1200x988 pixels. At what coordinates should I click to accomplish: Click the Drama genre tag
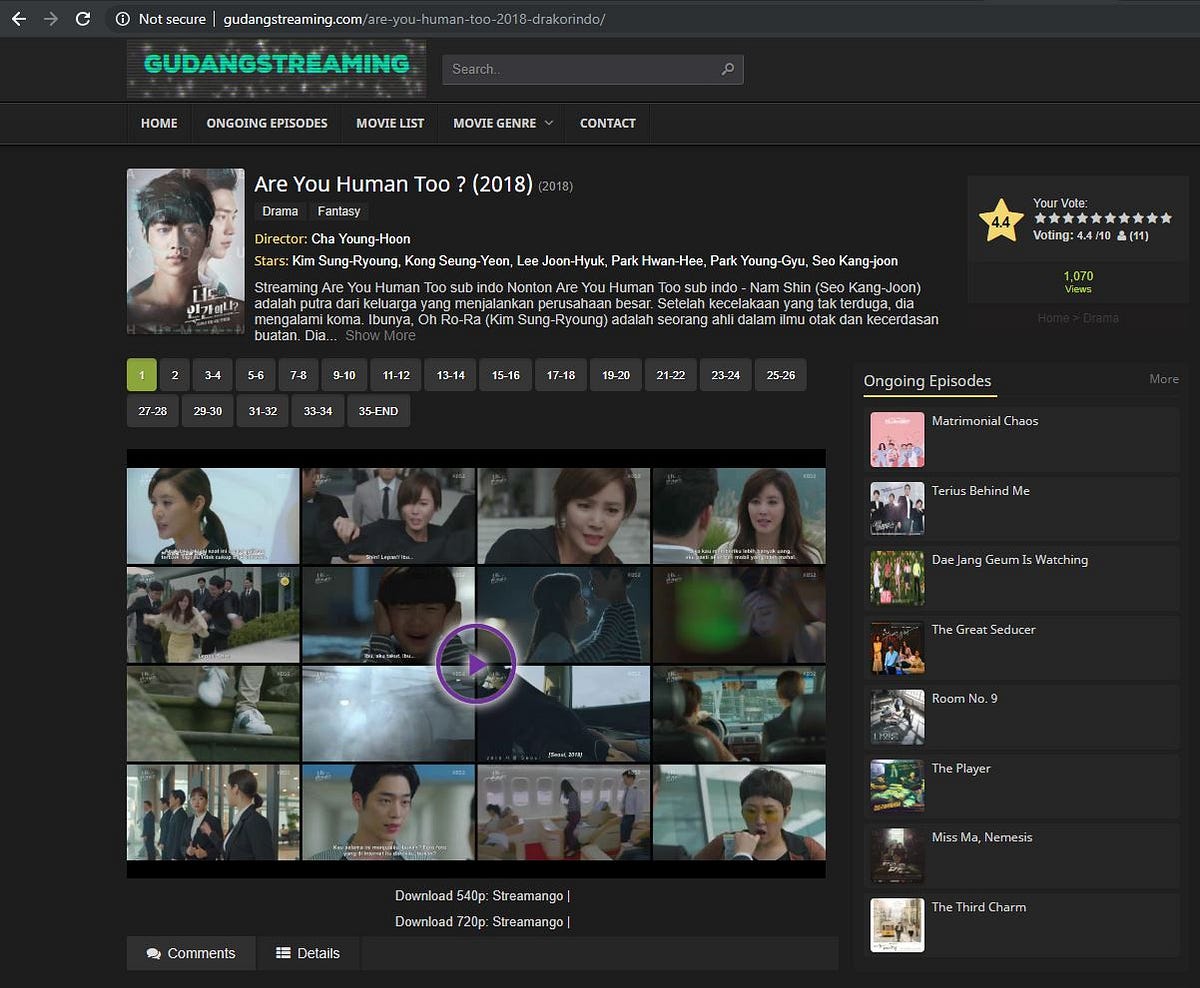click(280, 211)
